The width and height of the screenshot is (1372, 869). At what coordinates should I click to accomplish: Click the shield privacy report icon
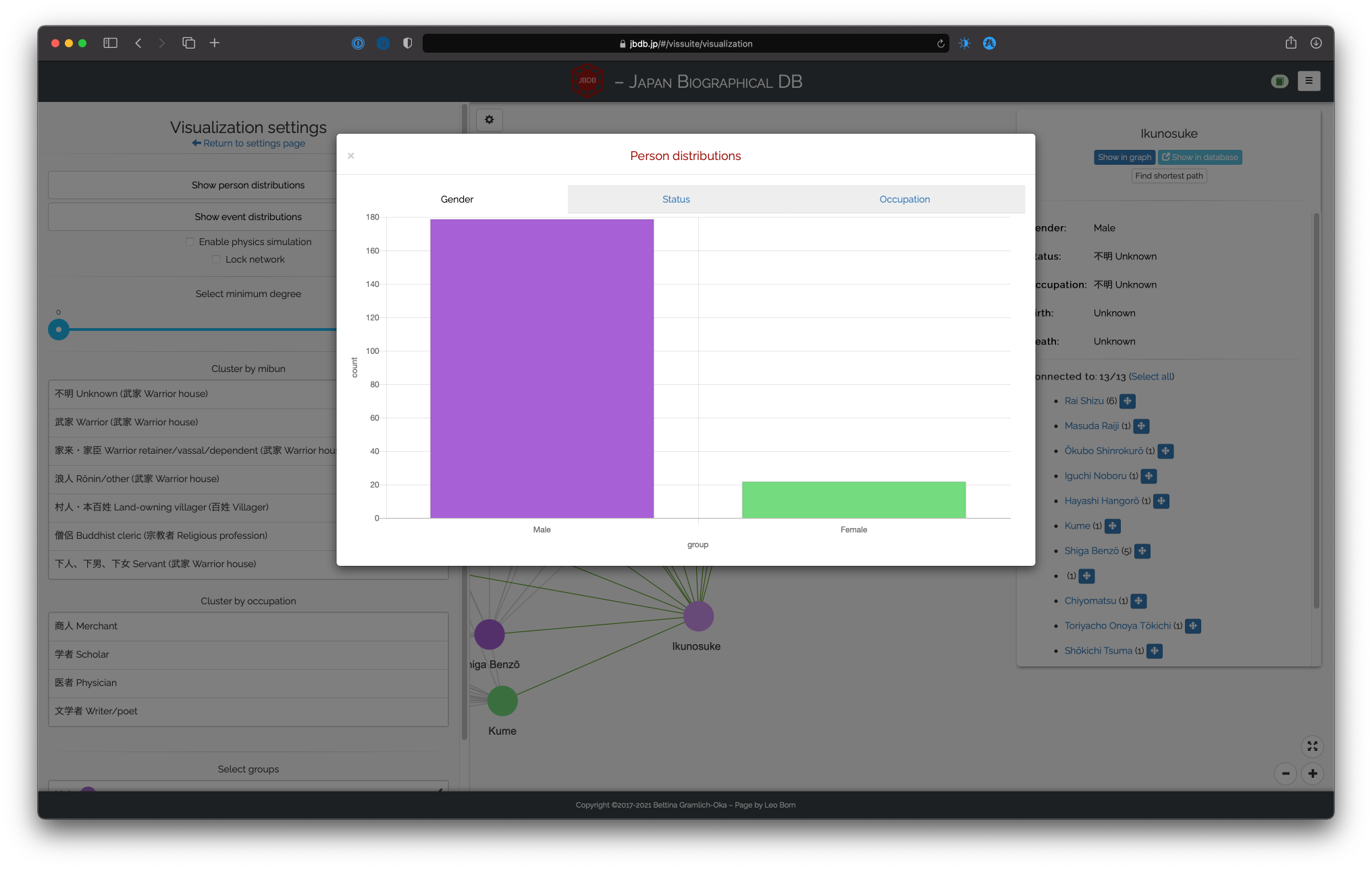(407, 43)
